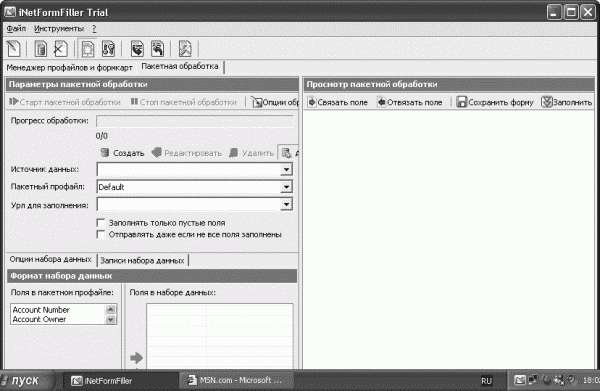This screenshot has width=600, height=391.
Task: Click the envelope icon in the system tray
Action: click(520, 380)
